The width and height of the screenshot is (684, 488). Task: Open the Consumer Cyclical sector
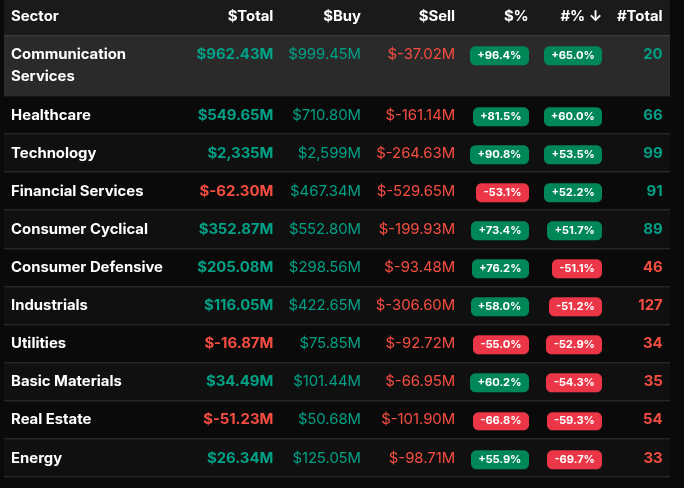[x=79, y=229]
